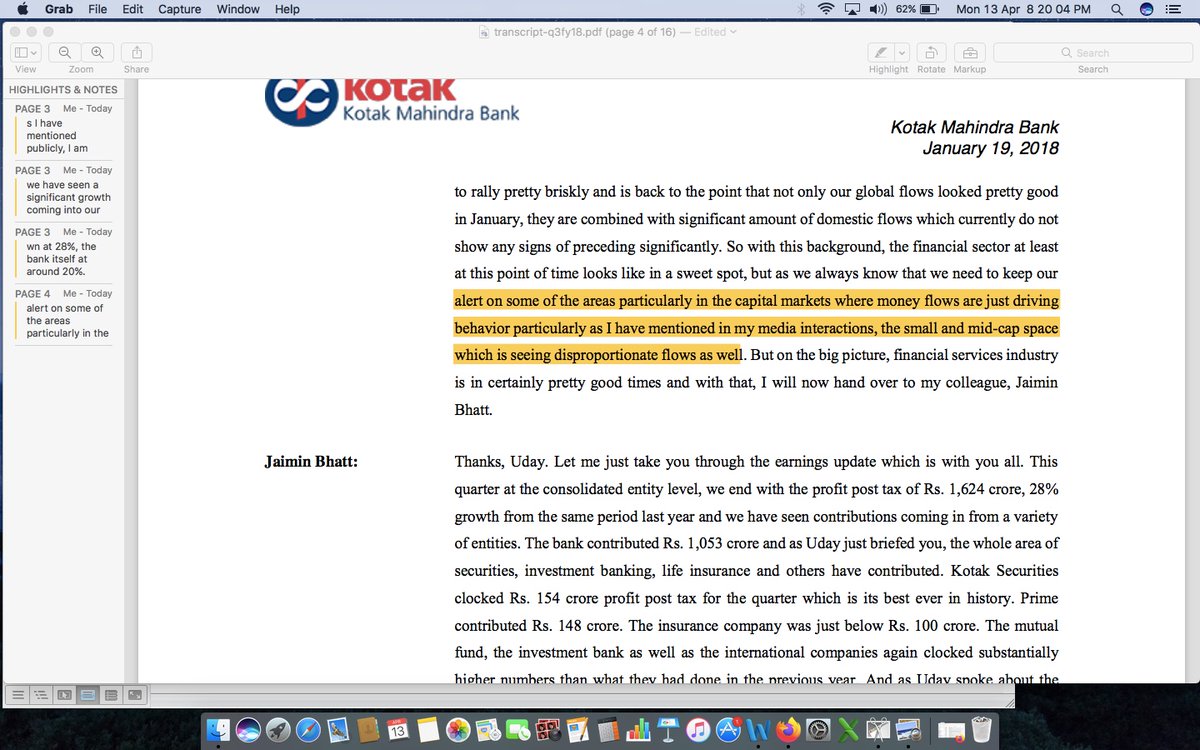Select note 'wn at 28%, the bank itself'
This screenshot has width=1200, height=750.
[63, 252]
